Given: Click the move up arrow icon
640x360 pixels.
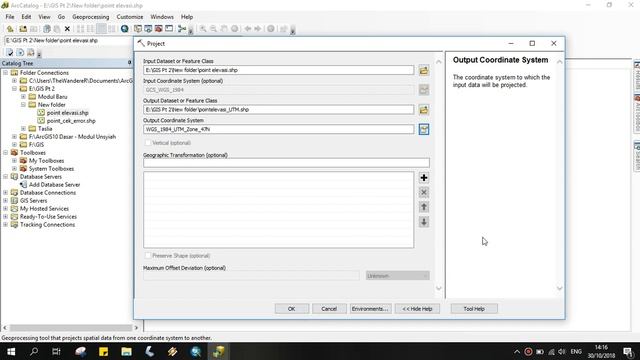Looking at the screenshot, I should coord(424,207).
